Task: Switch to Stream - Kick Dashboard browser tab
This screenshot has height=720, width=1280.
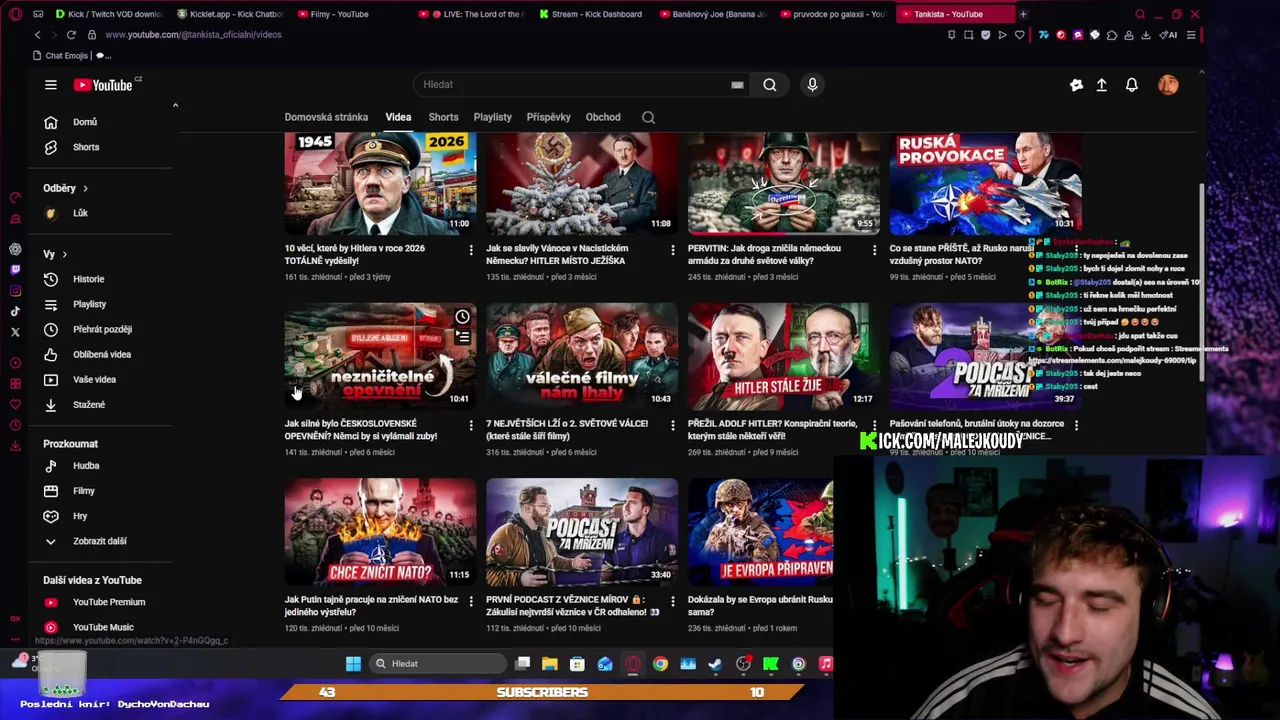Action: click(x=594, y=14)
